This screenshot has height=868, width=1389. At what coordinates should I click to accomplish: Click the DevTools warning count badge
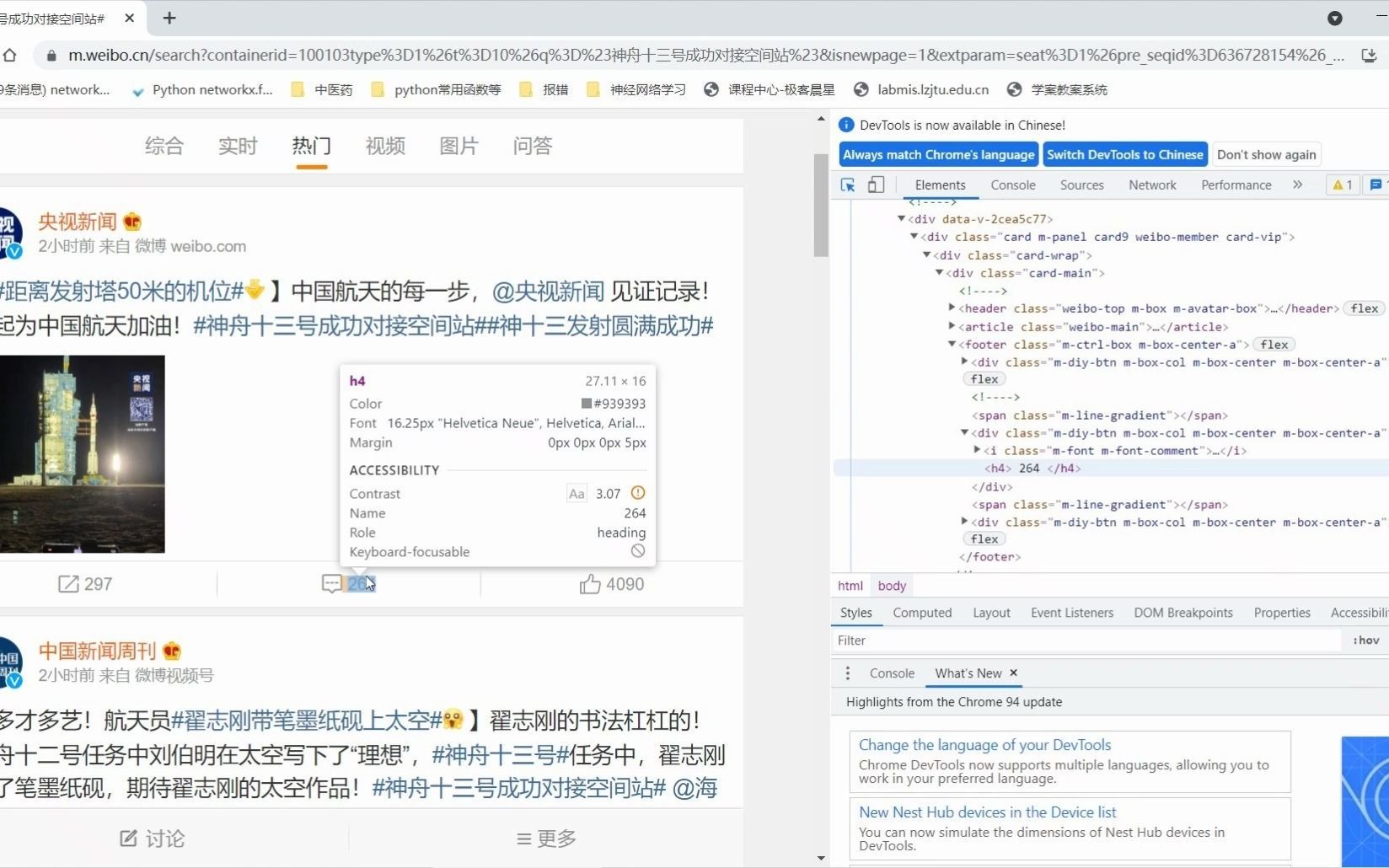coord(1343,185)
